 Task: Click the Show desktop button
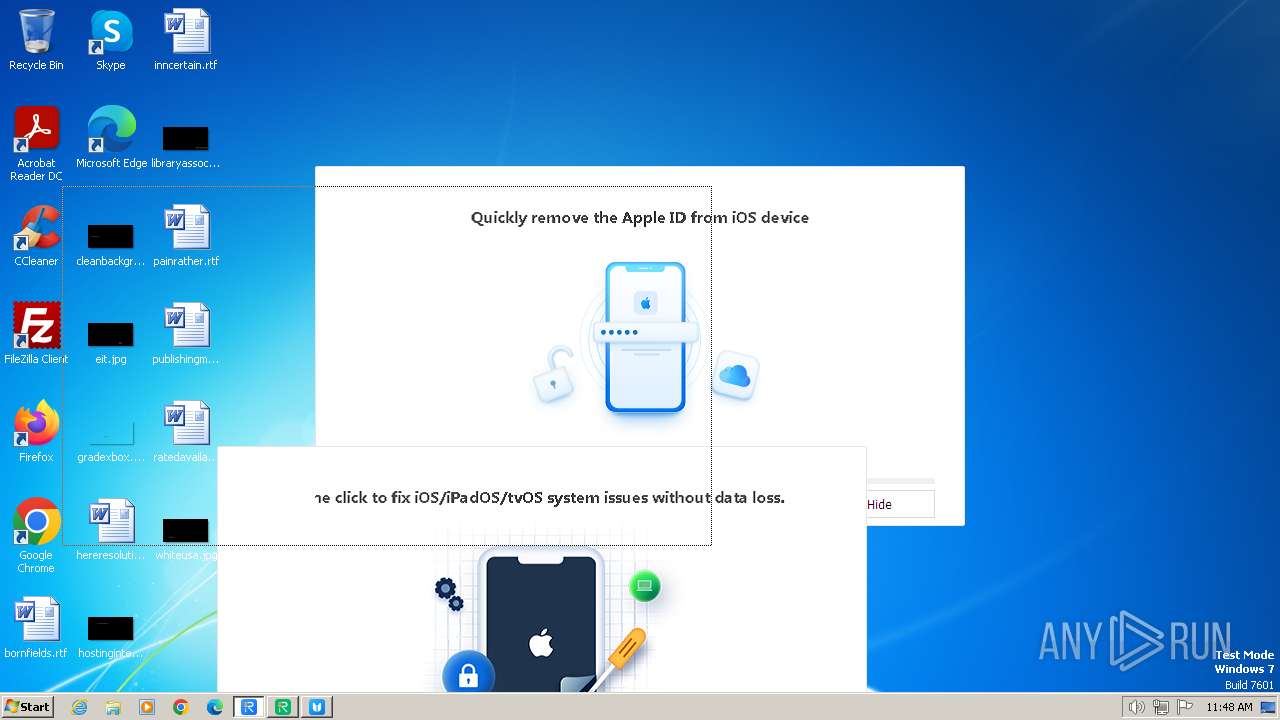(1270, 707)
